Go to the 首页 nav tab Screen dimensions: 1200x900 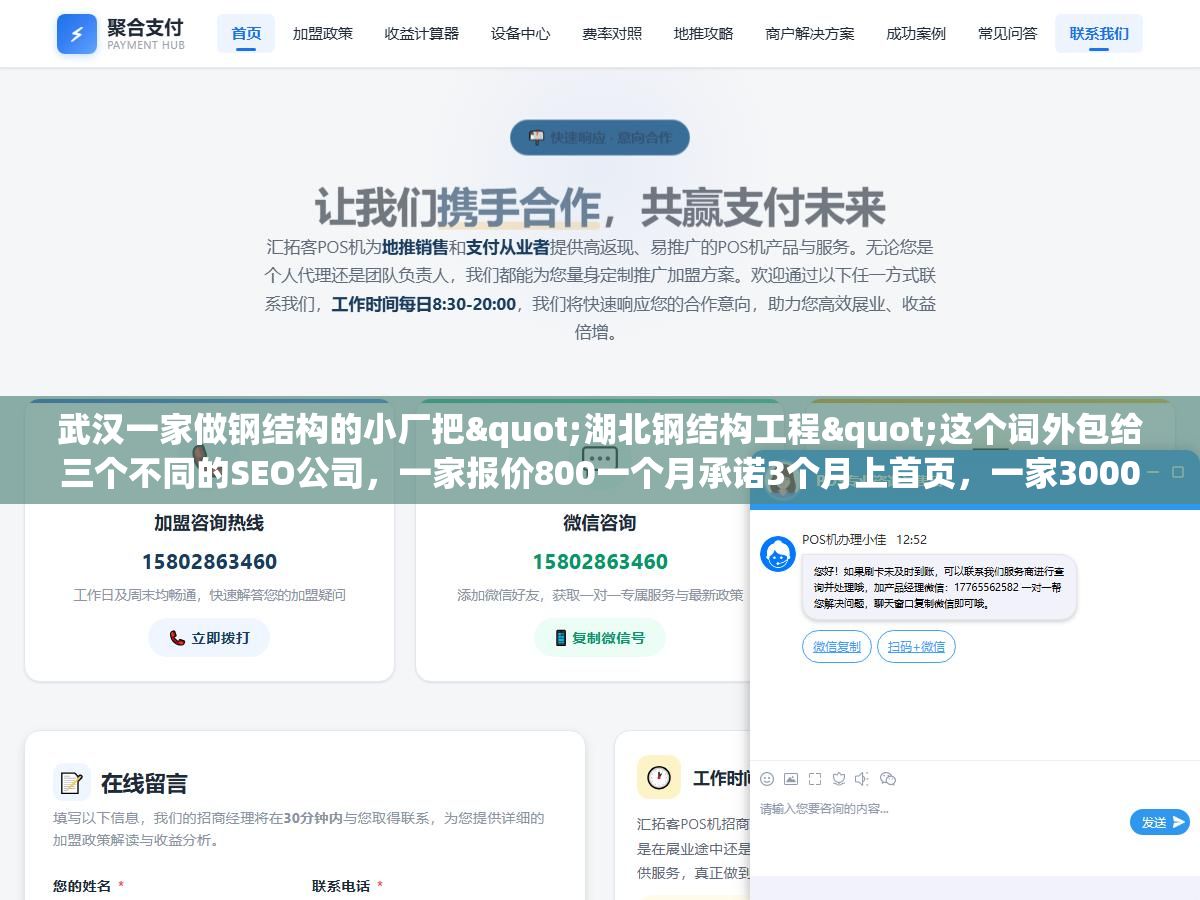pyautogui.click(x=246, y=33)
